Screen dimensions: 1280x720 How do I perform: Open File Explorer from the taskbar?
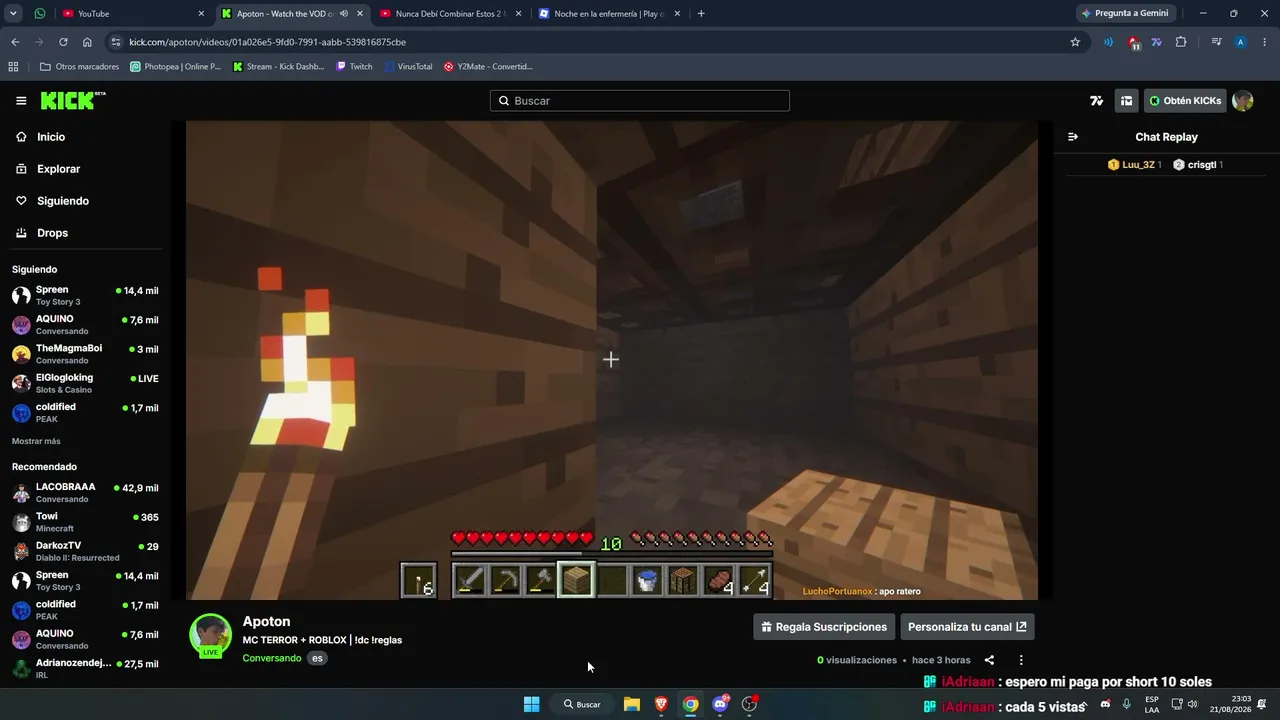[x=632, y=704]
